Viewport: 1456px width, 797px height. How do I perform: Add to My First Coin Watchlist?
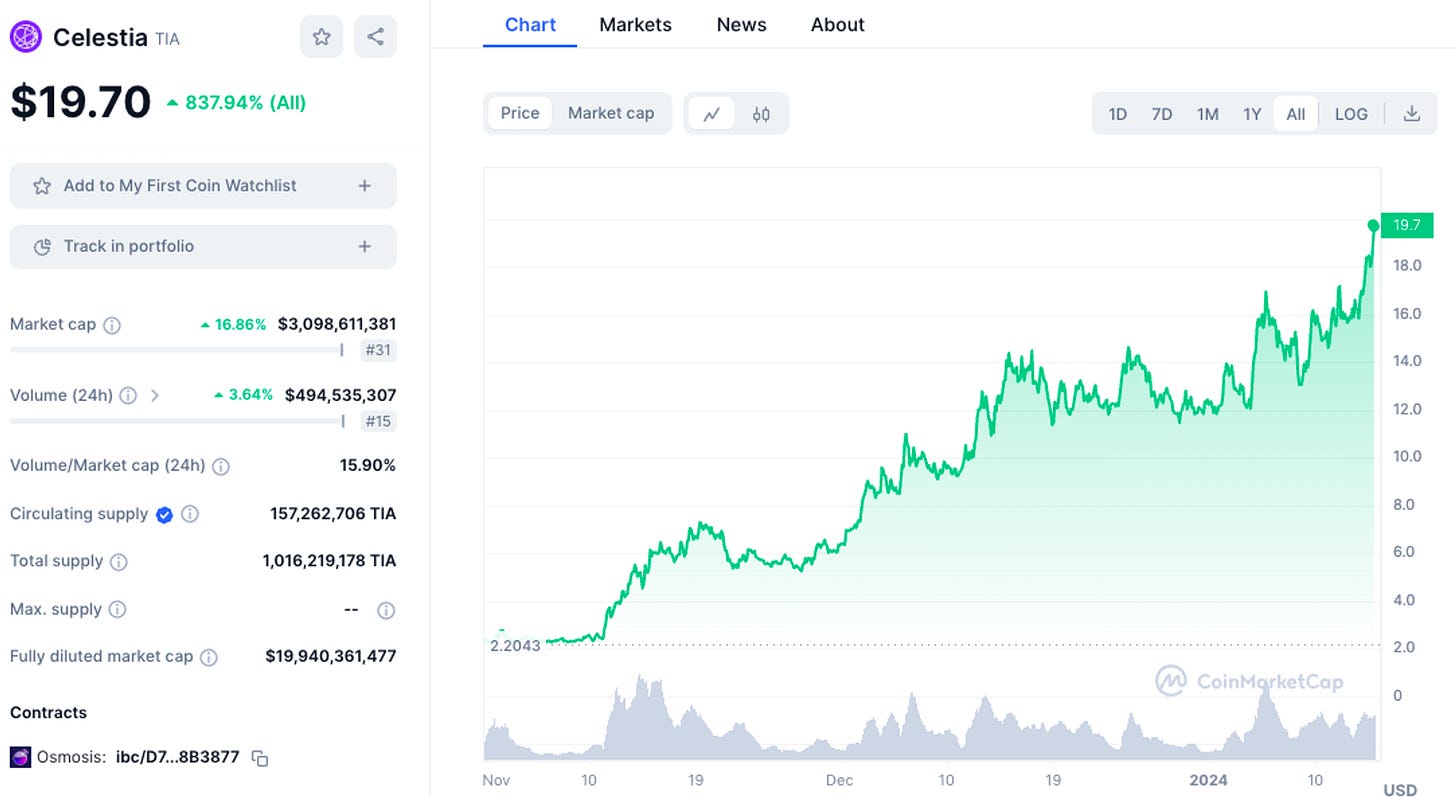point(203,186)
